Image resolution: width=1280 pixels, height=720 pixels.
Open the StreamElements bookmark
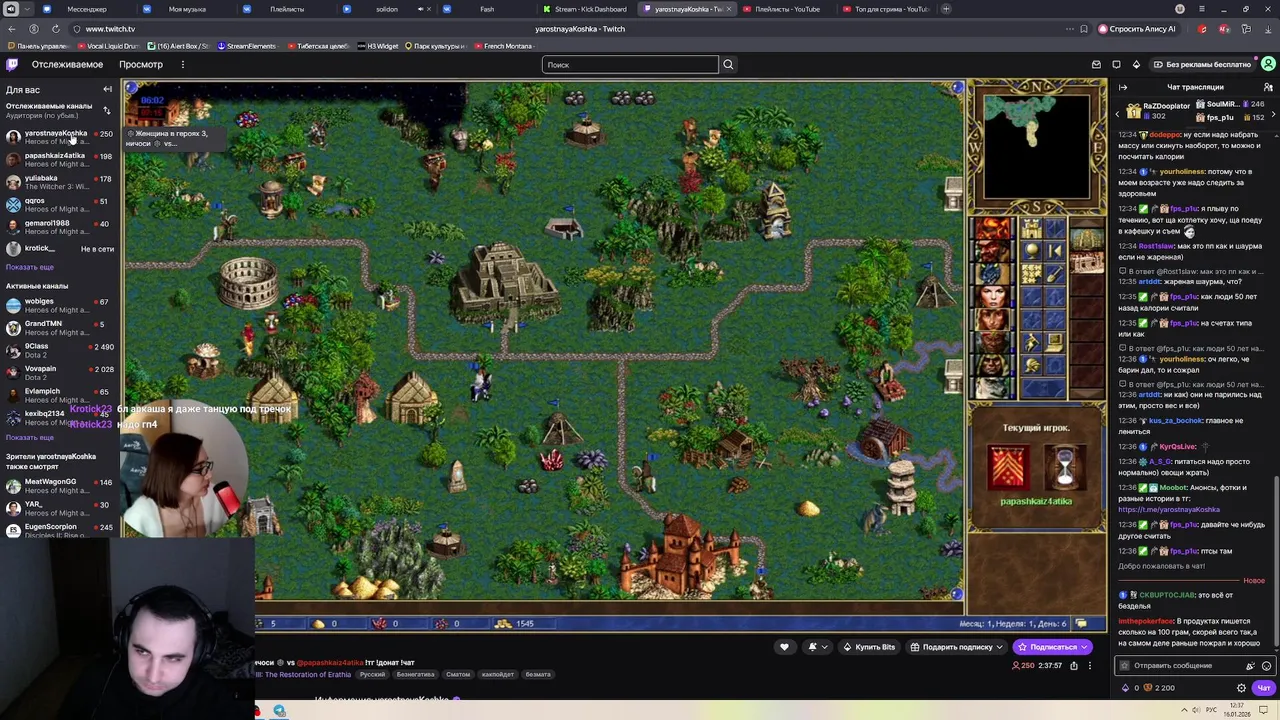click(246, 46)
